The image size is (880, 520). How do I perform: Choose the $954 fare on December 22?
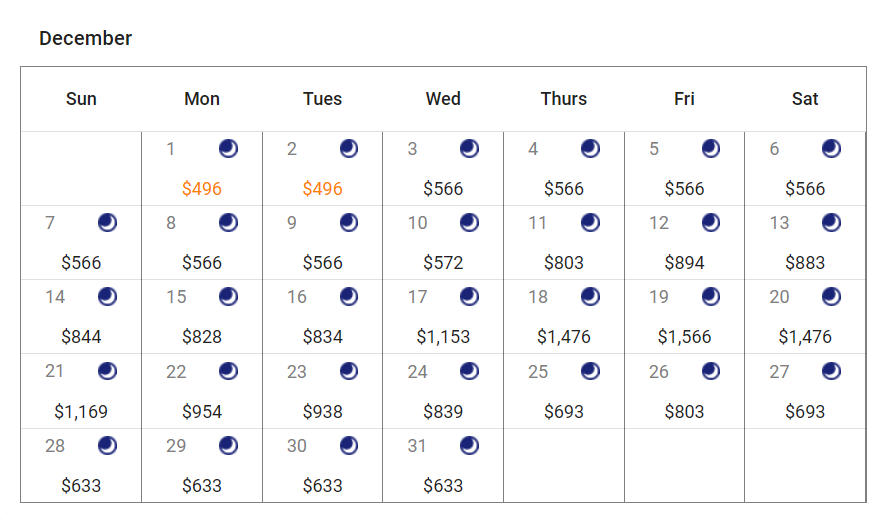(x=202, y=411)
